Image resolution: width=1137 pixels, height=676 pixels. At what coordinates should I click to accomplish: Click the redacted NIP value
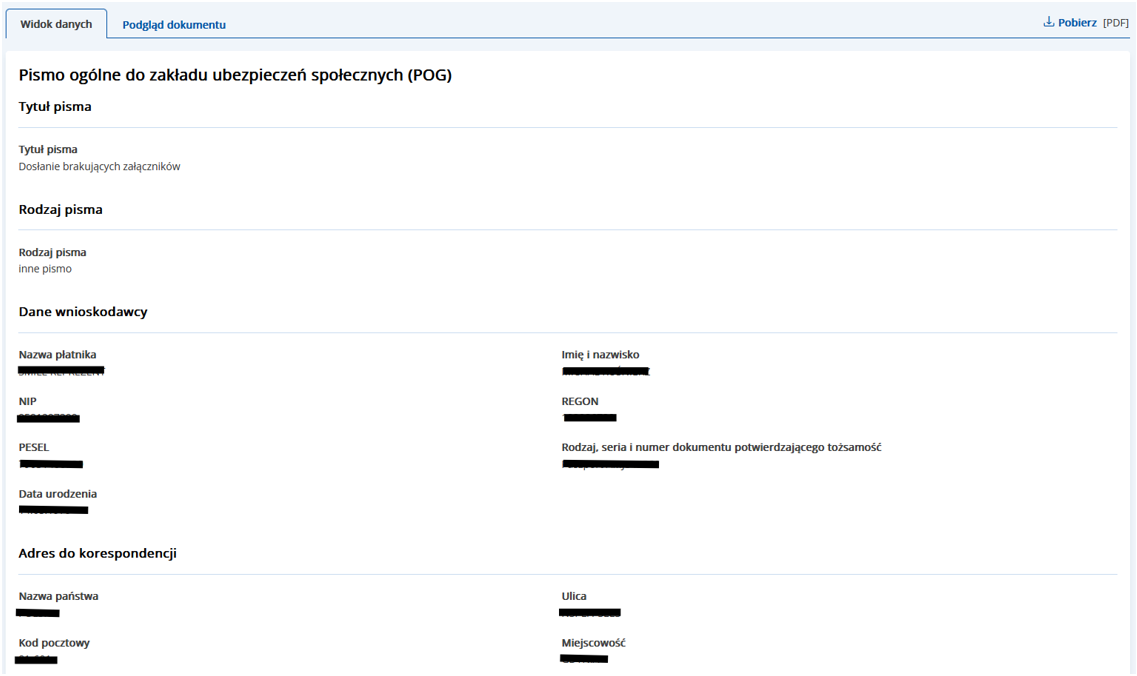(49, 418)
